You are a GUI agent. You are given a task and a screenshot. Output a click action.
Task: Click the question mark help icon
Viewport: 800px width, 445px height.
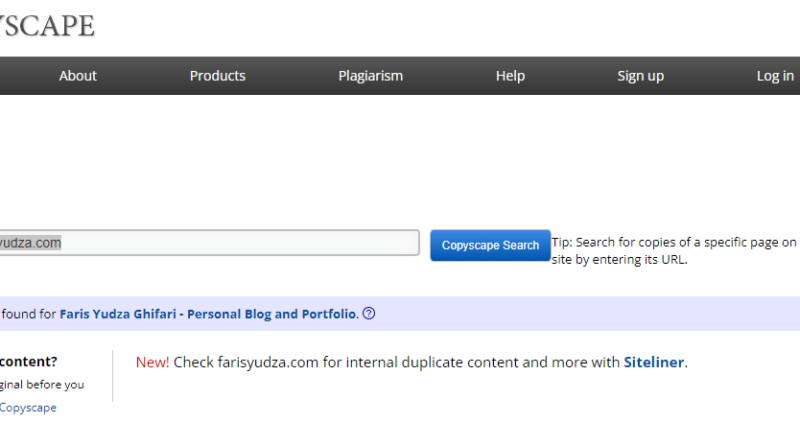click(369, 314)
